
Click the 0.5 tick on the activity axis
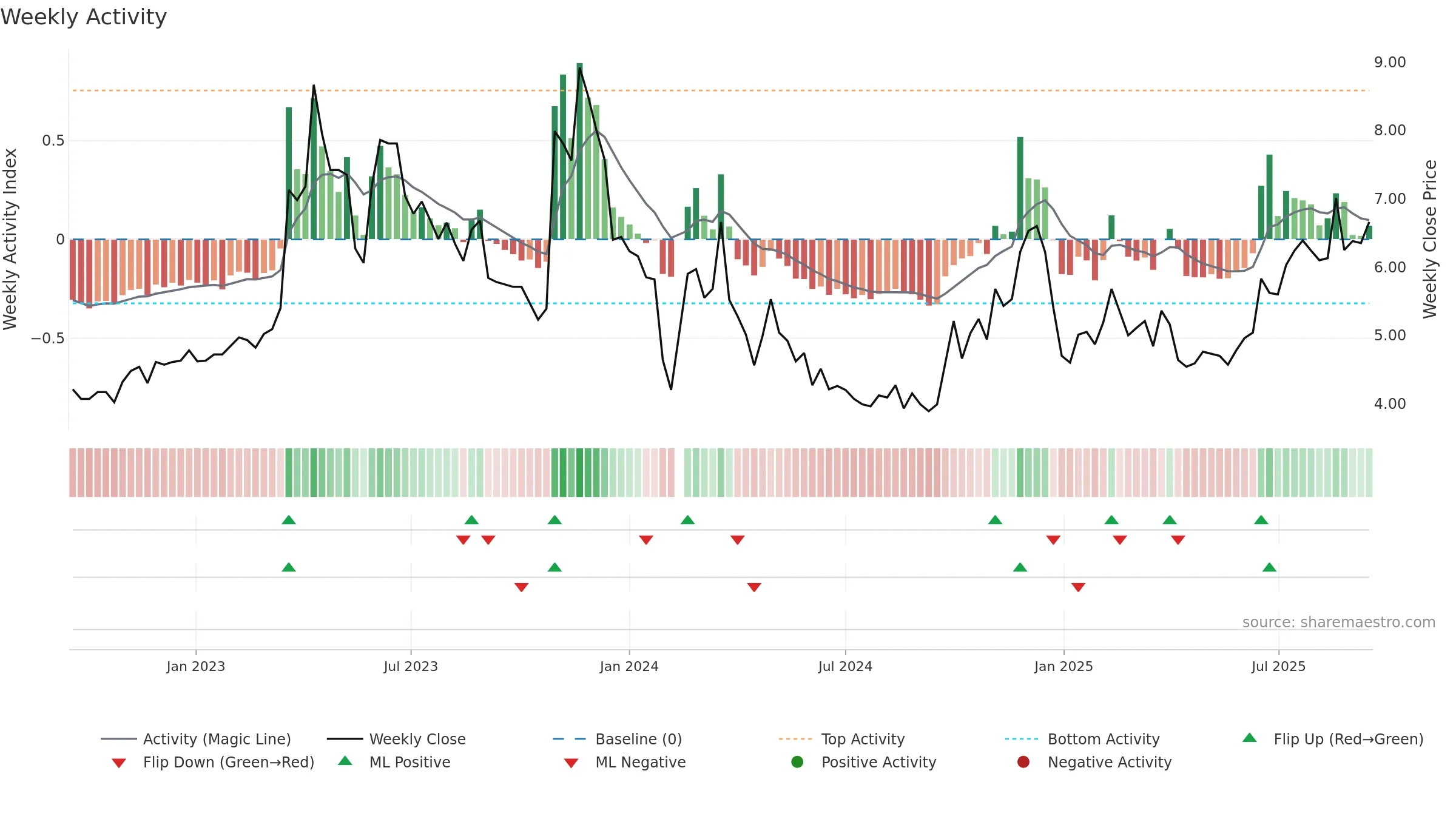pyautogui.click(x=53, y=141)
